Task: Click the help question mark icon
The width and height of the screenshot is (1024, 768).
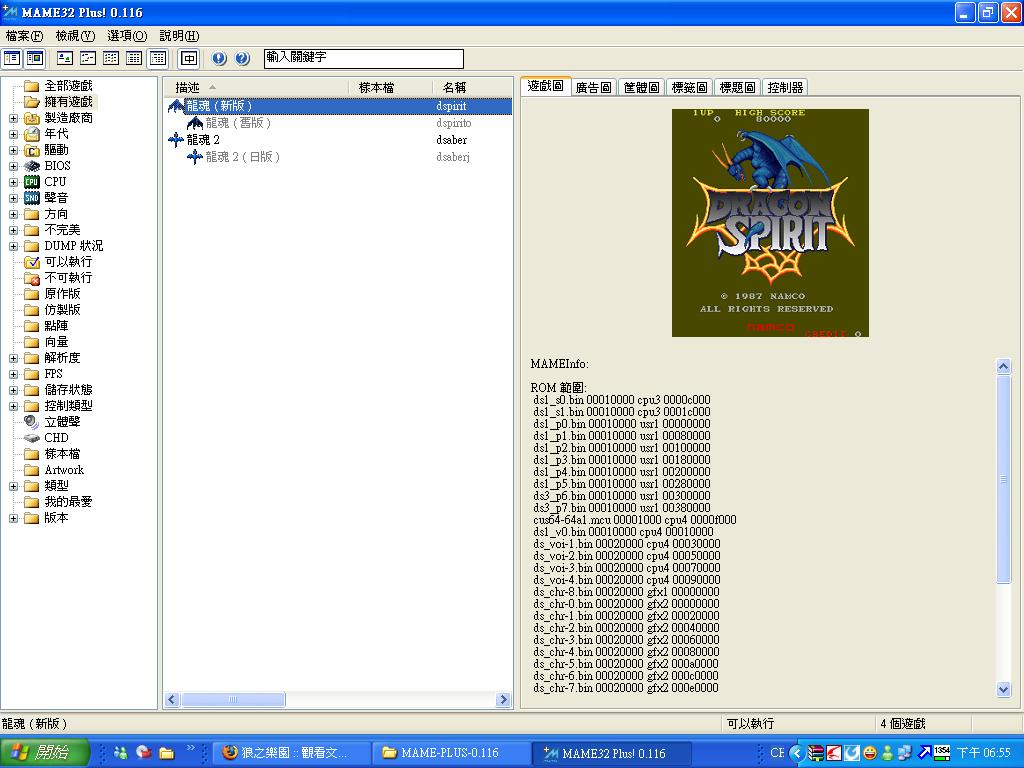Action: pyautogui.click(x=242, y=59)
